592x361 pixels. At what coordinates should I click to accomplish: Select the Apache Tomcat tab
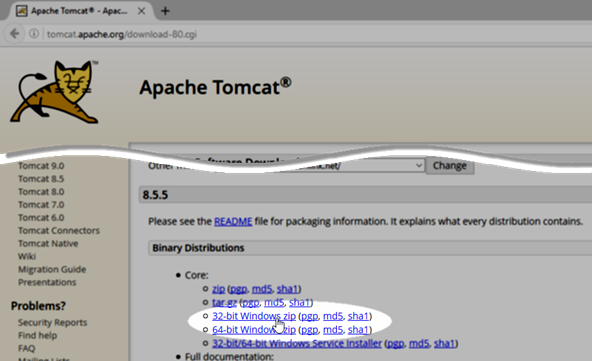pyautogui.click(x=79, y=11)
